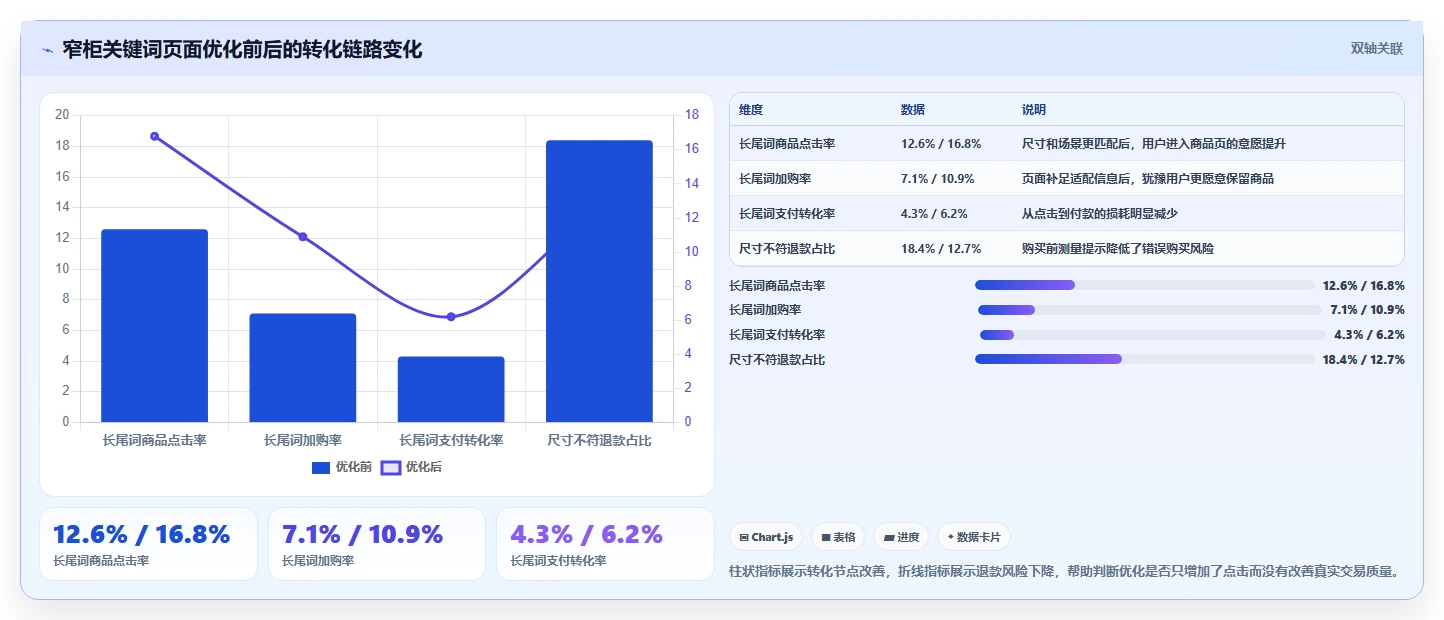Click the blue bar for 长尾词加购率
Viewport: 1444px width, 620px height.
click(x=303, y=368)
